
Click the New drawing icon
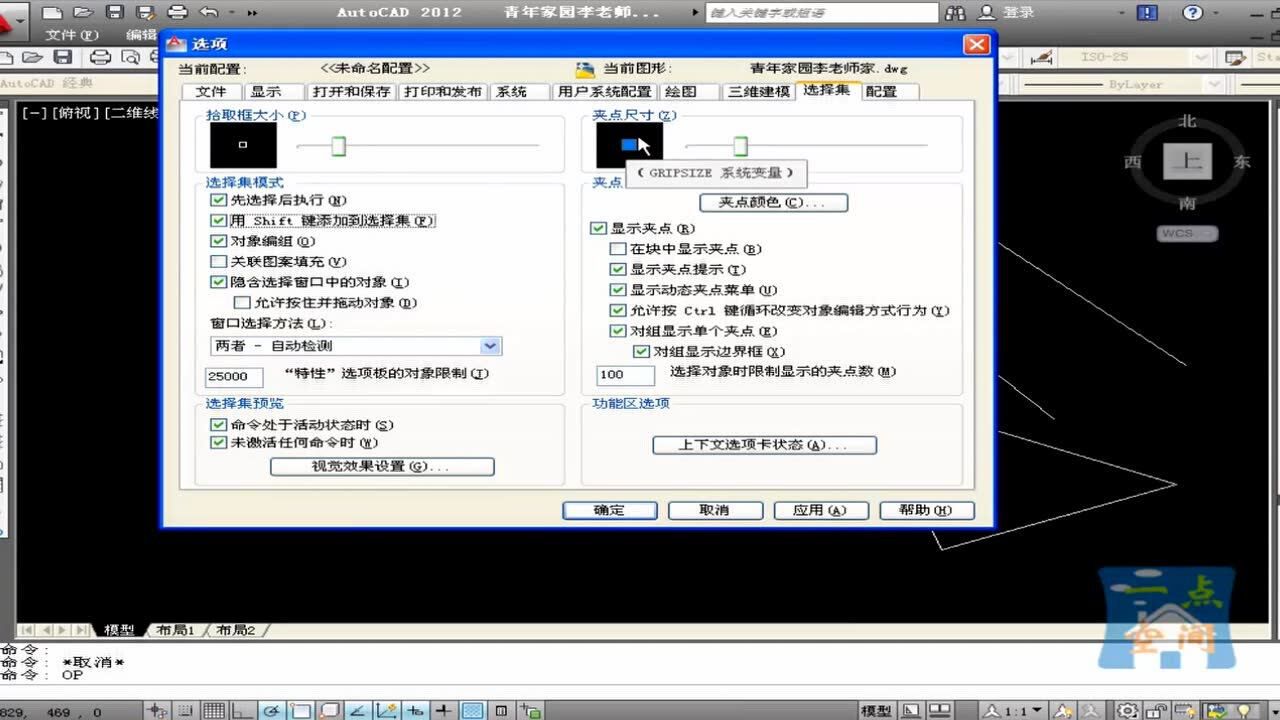click(x=52, y=12)
